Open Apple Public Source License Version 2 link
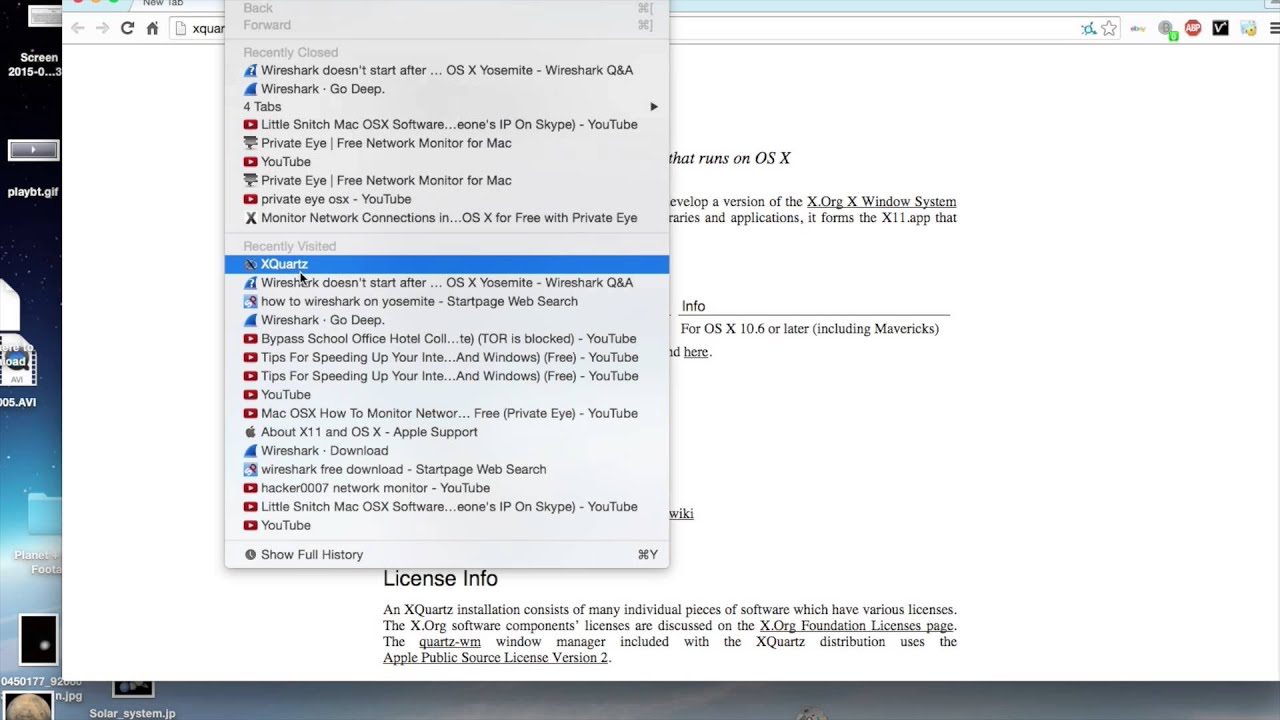The width and height of the screenshot is (1280, 720). (495, 658)
